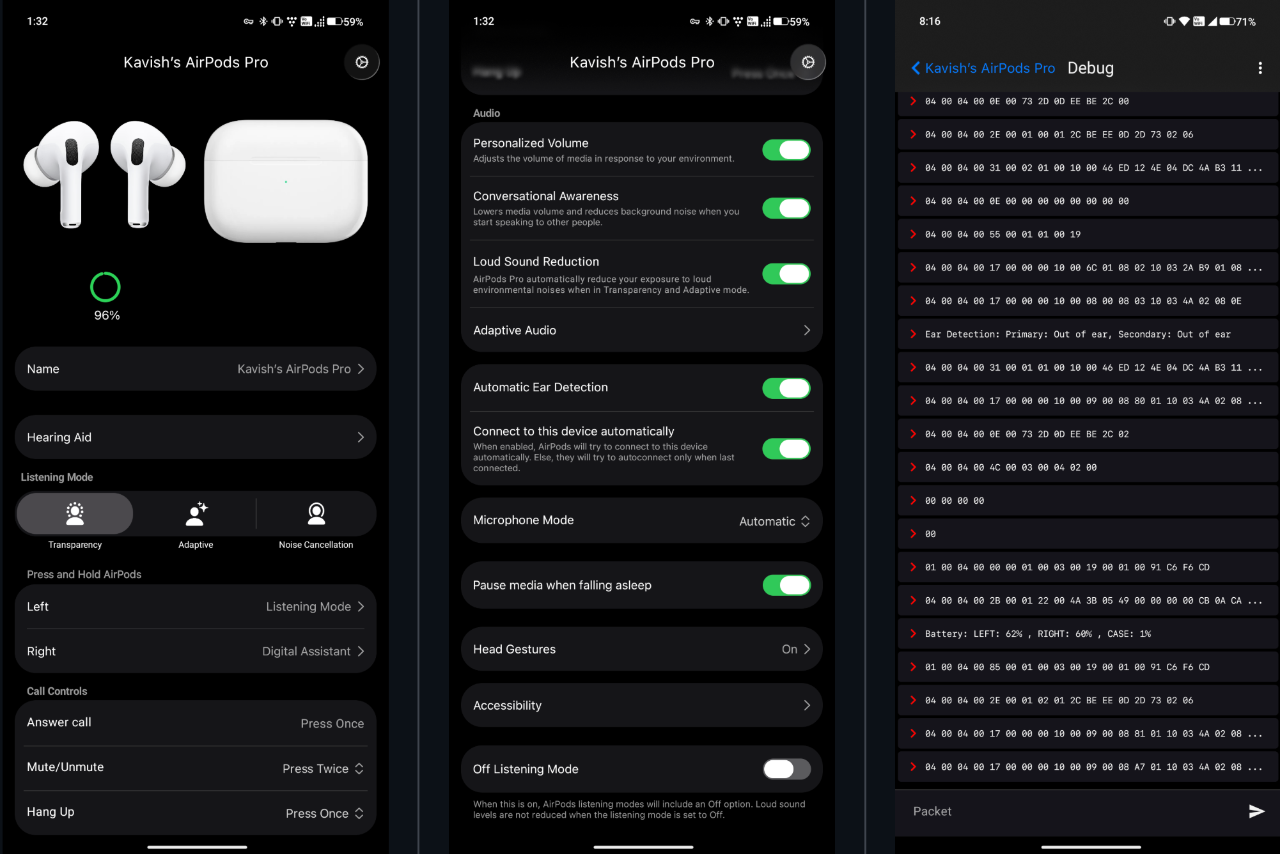The height and width of the screenshot is (854, 1280).
Task: Tap the green battery ring at 96%
Action: pos(105,288)
